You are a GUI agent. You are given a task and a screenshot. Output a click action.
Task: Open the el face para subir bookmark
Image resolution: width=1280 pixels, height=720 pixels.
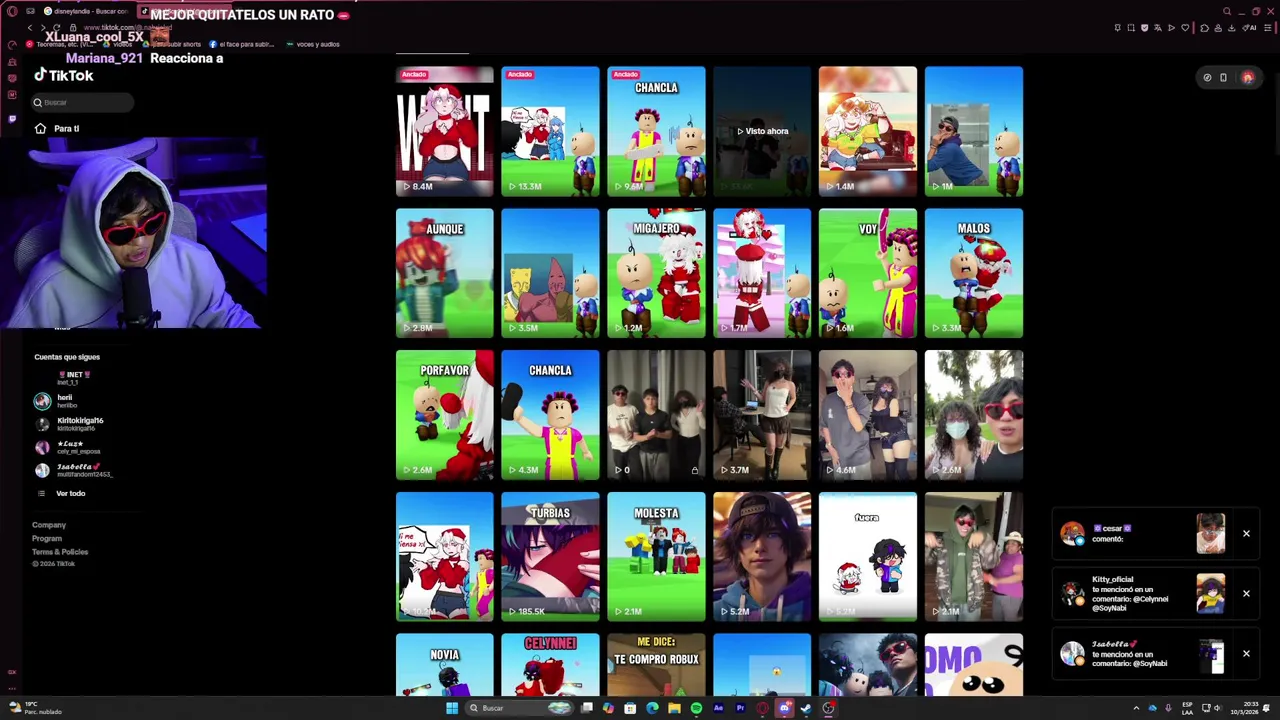[x=241, y=44]
